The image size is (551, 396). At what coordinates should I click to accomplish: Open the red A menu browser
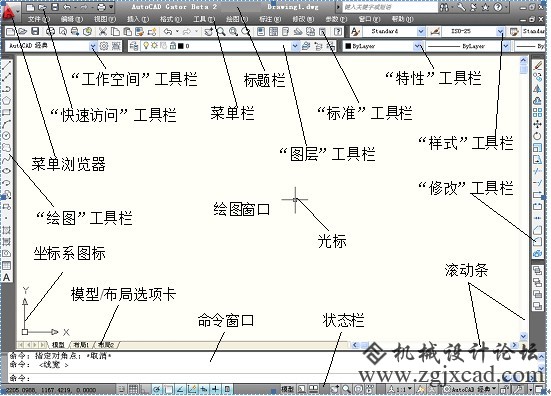tap(8, 12)
